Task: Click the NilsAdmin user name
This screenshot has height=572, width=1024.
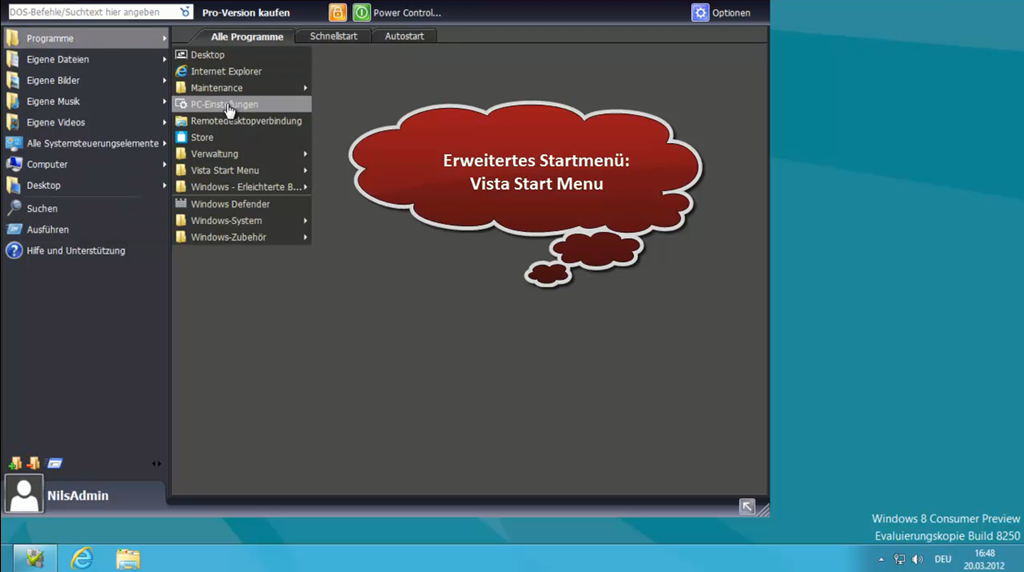Action: tap(78, 496)
